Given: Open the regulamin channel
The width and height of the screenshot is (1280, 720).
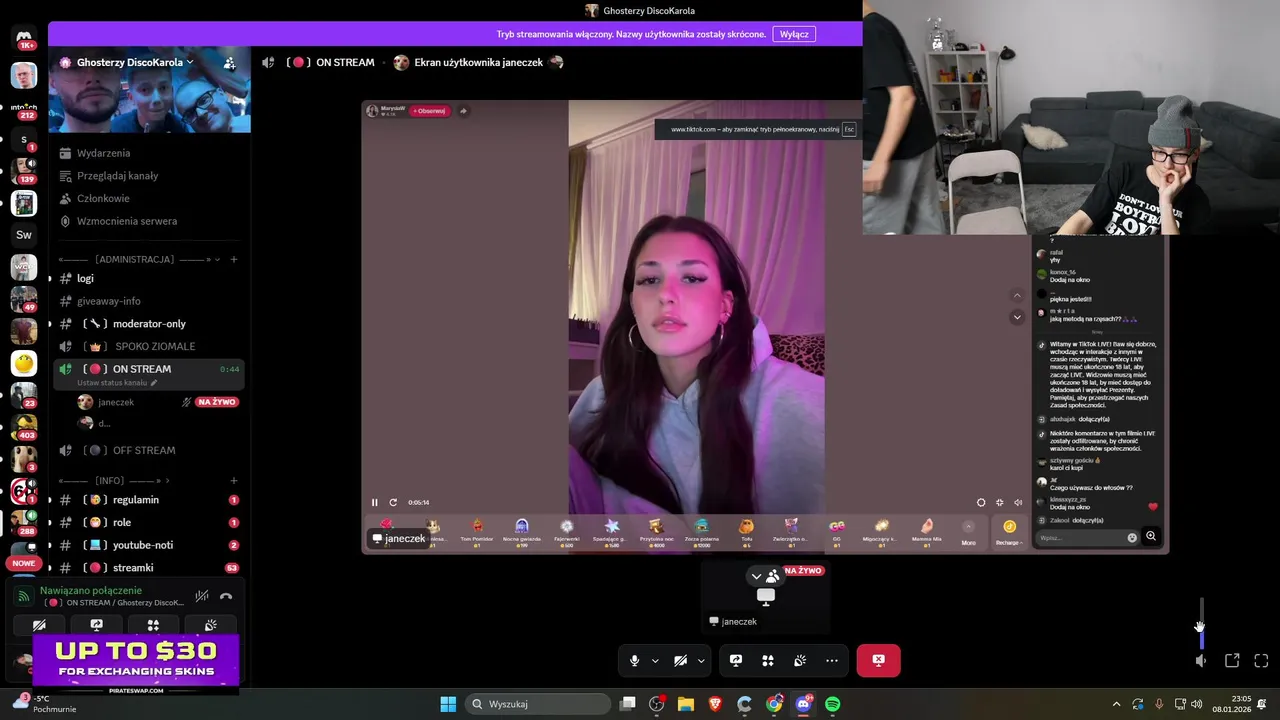Looking at the screenshot, I should point(149,500).
